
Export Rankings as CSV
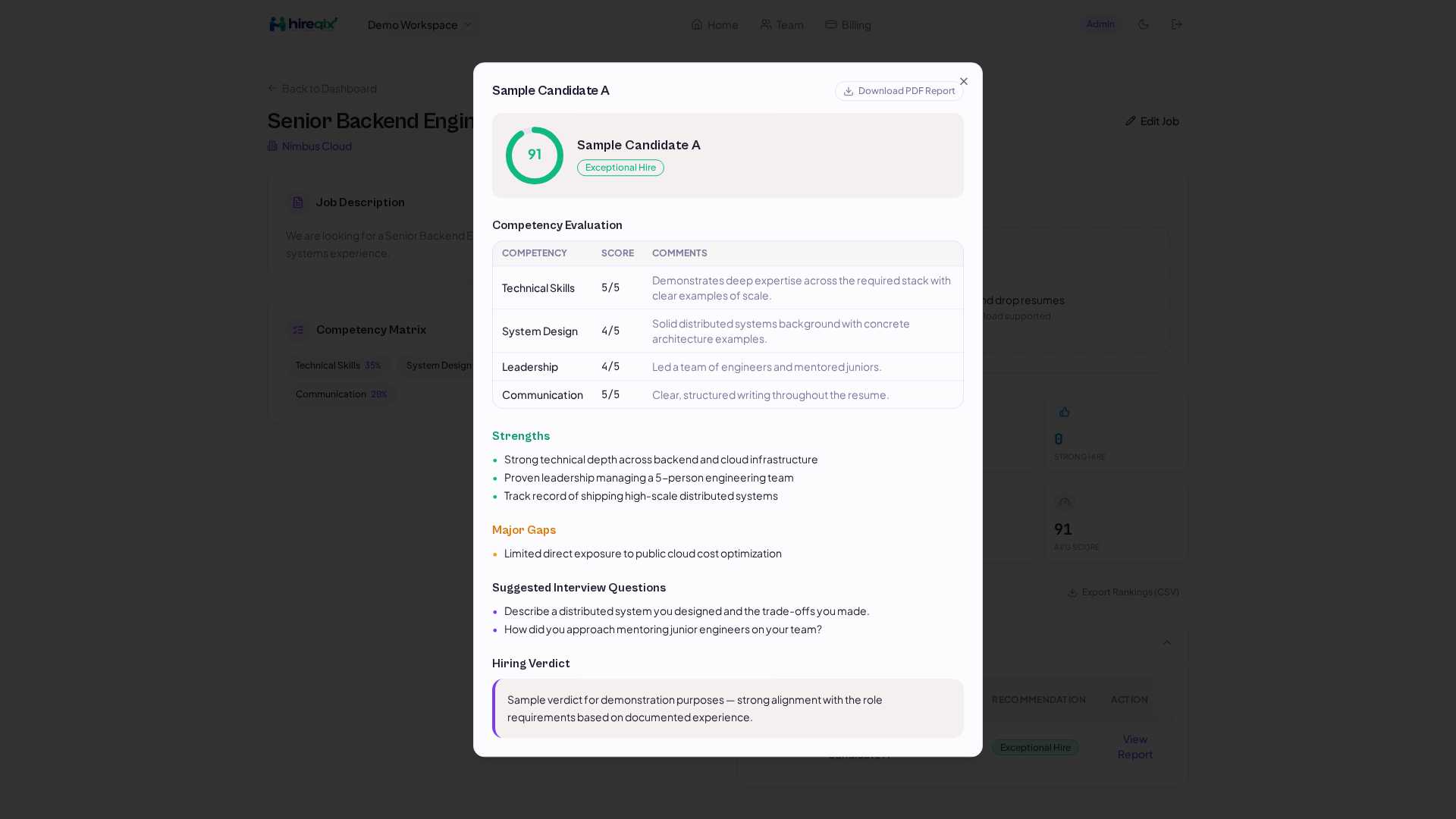[x=1123, y=592]
